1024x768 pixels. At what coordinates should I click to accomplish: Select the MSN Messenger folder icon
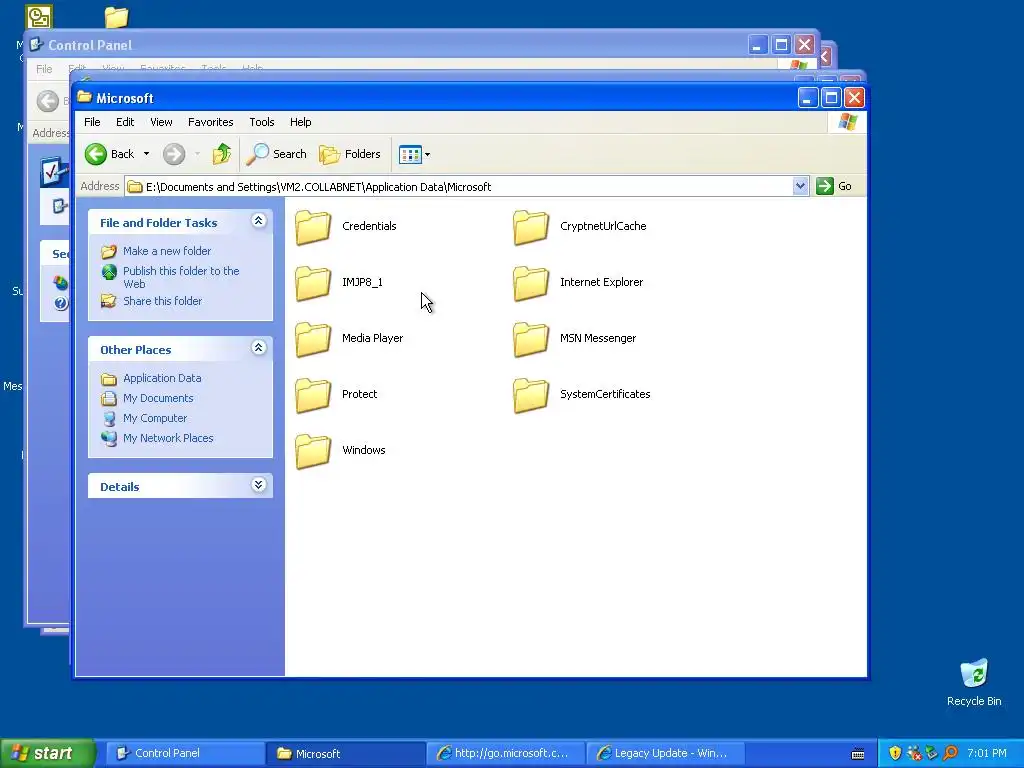531,339
